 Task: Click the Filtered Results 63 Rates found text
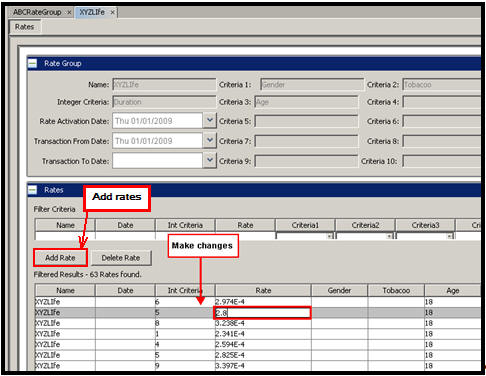(x=87, y=274)
